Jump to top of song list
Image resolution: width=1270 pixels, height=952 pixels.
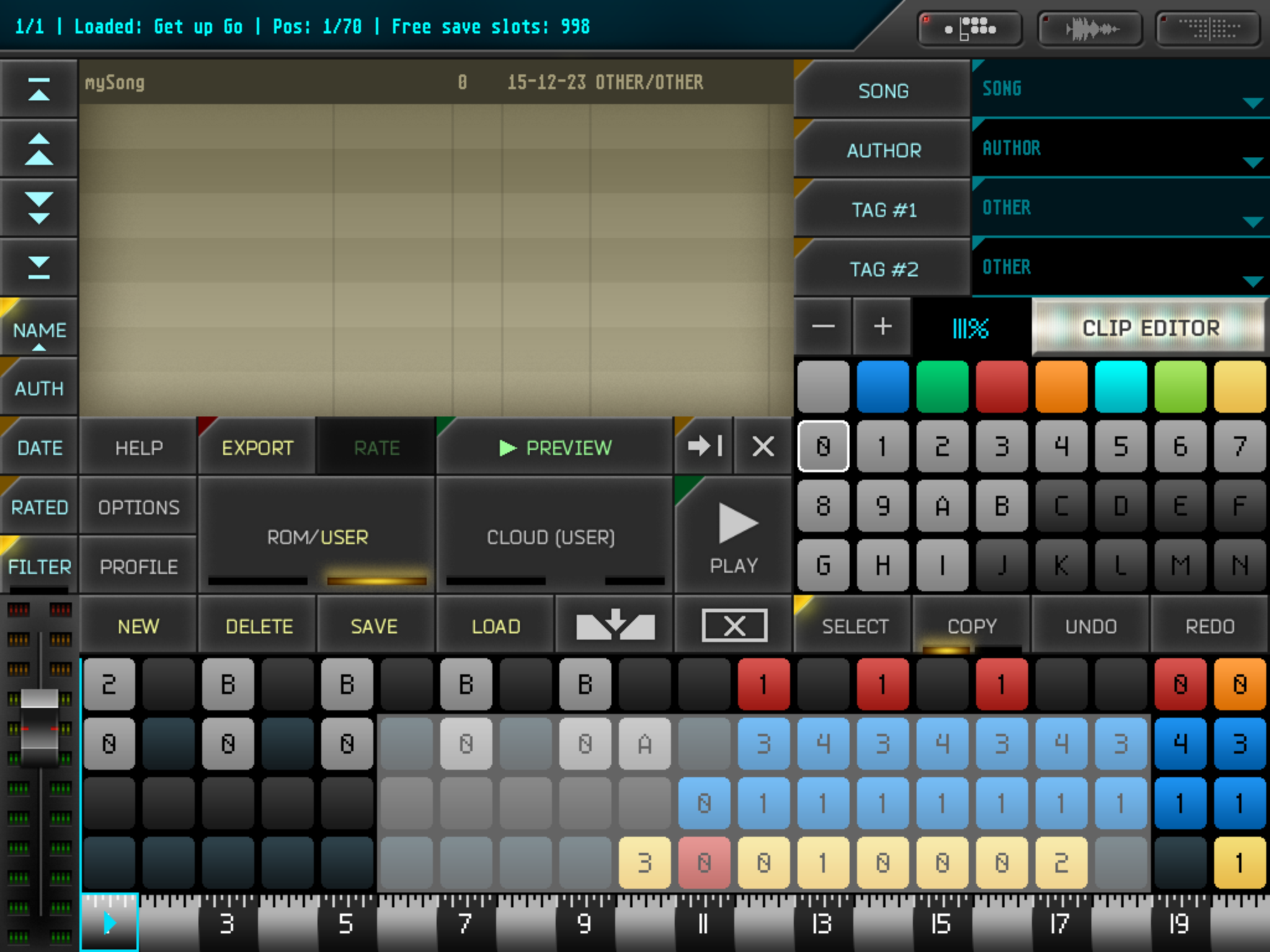click(38, 90)
